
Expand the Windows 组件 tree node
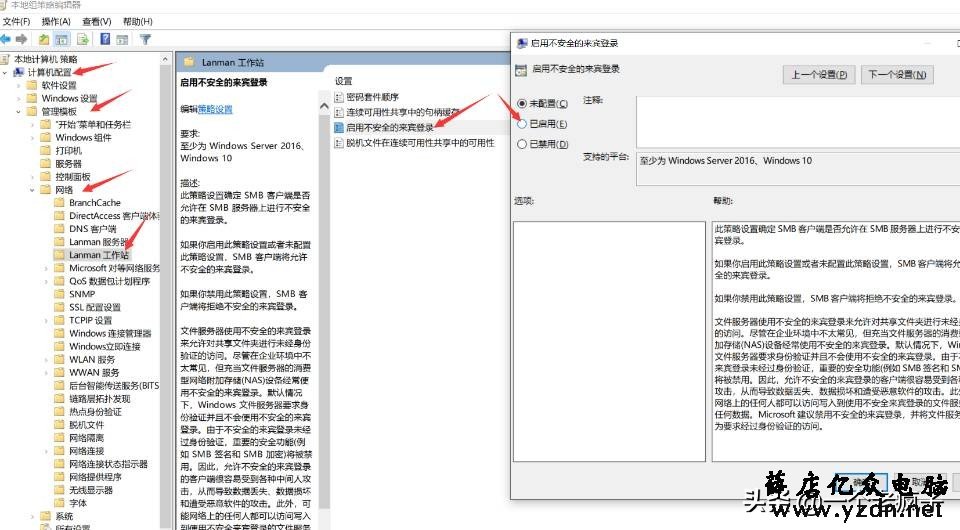point(32,138)
